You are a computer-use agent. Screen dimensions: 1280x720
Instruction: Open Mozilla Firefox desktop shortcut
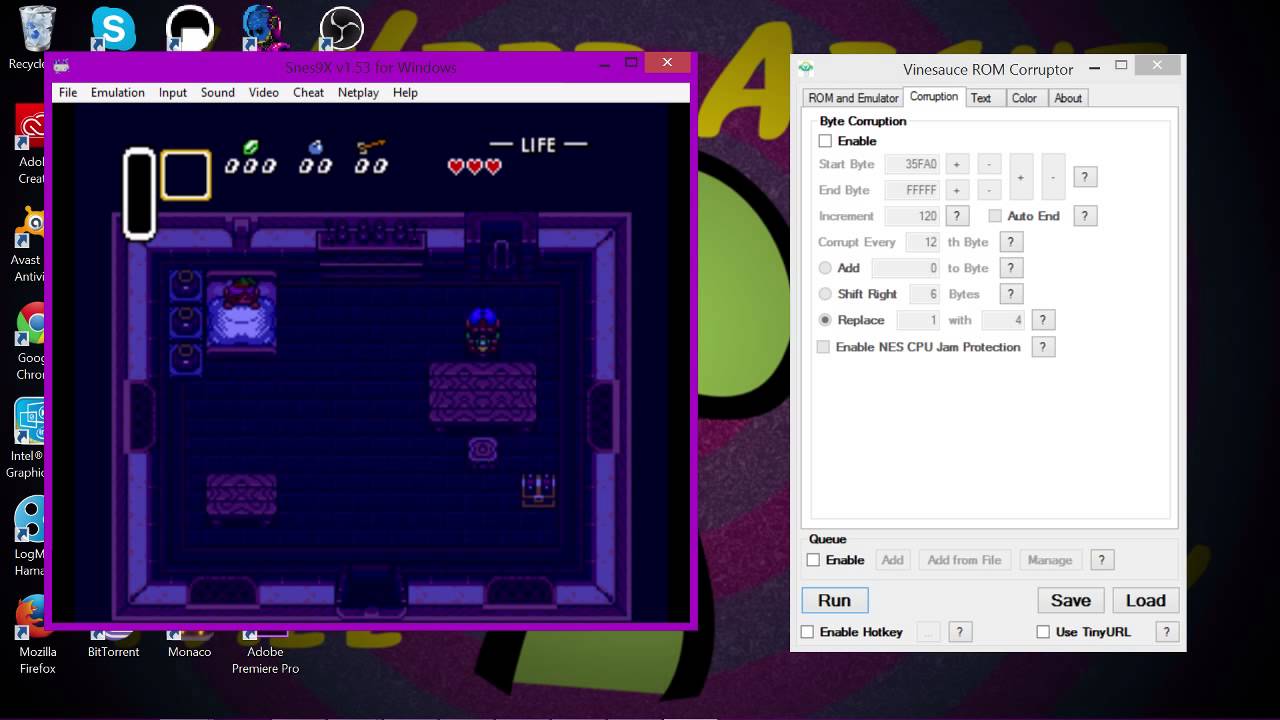[37, 637]
